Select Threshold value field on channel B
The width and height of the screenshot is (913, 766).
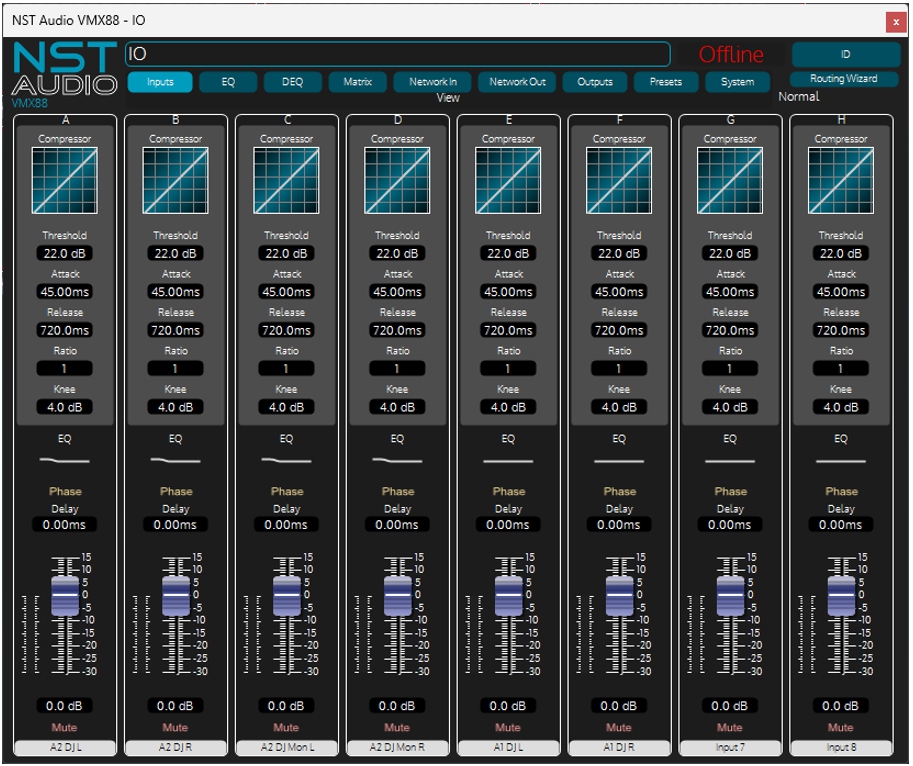tap(175, 254)
